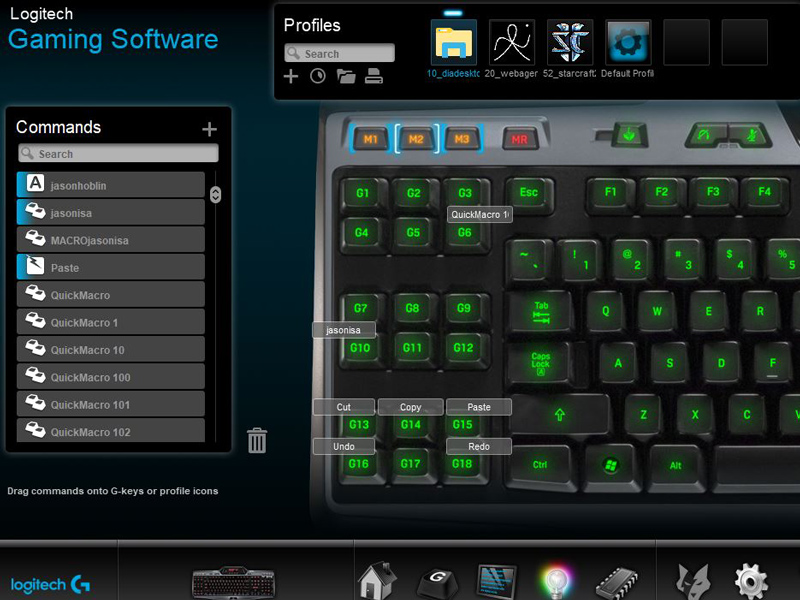Click the G4 key
This screenshot has width=800, height=600.
tap(361, 233)
